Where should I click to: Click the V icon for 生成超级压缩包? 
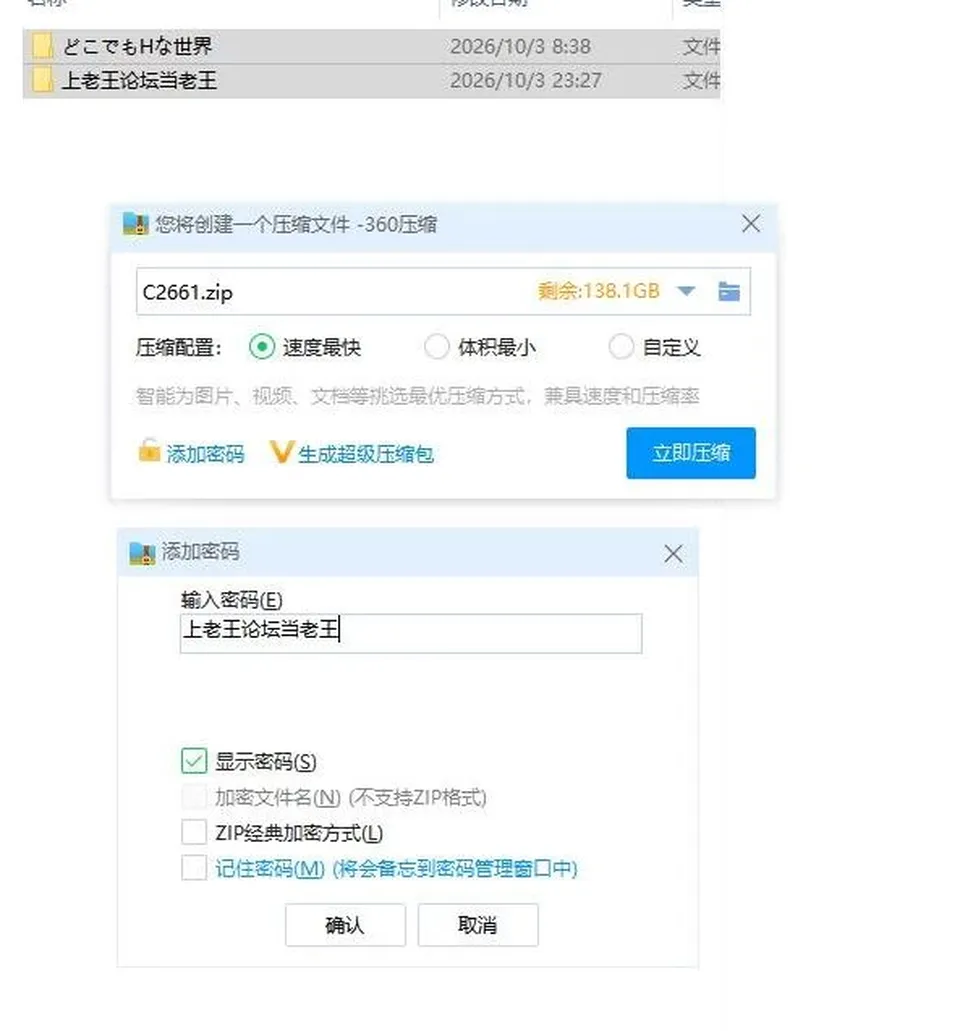click(x=281, y=452)
